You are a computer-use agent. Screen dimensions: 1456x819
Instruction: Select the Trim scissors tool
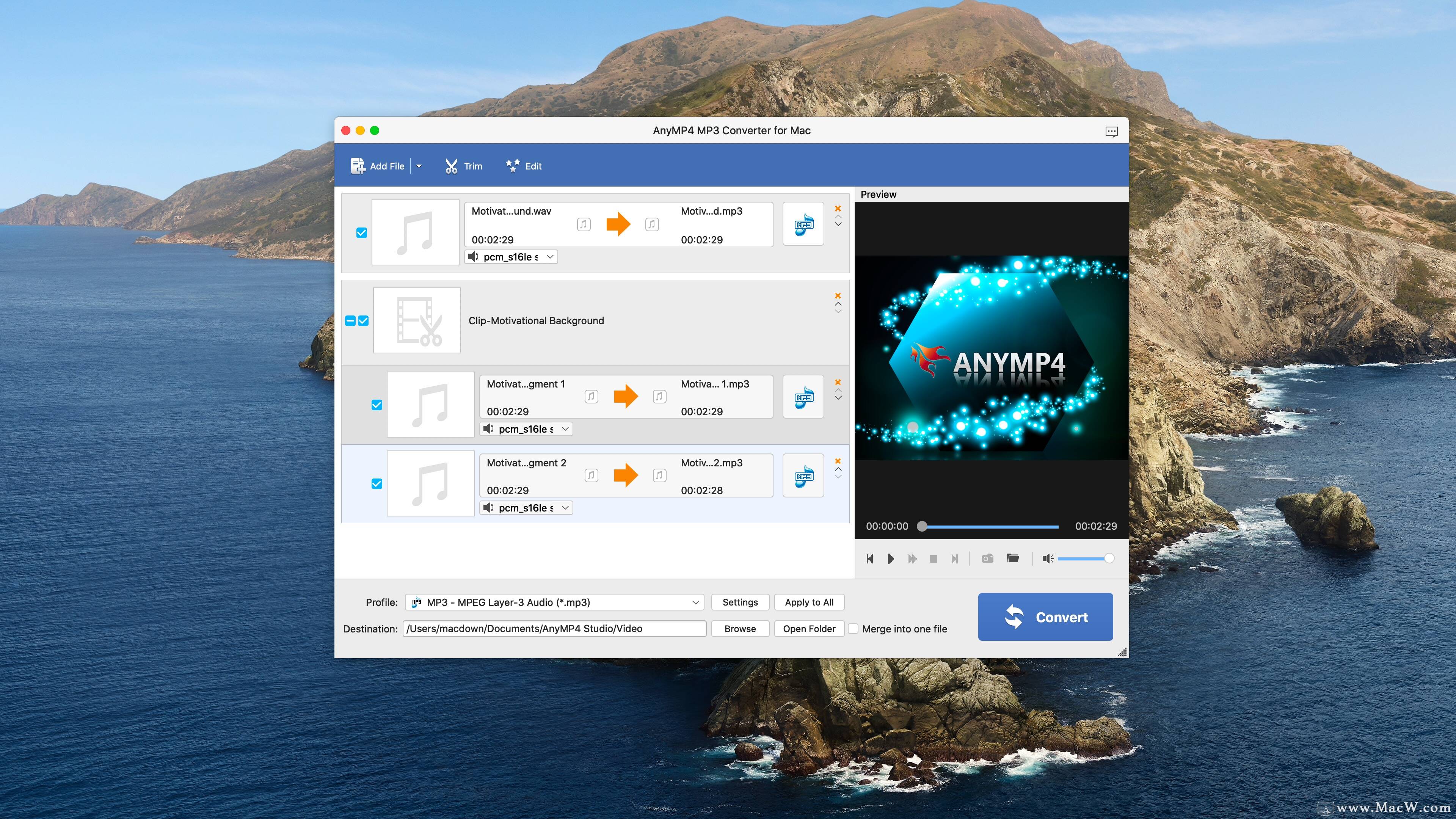pyautogui.click(x=463, y=166)
